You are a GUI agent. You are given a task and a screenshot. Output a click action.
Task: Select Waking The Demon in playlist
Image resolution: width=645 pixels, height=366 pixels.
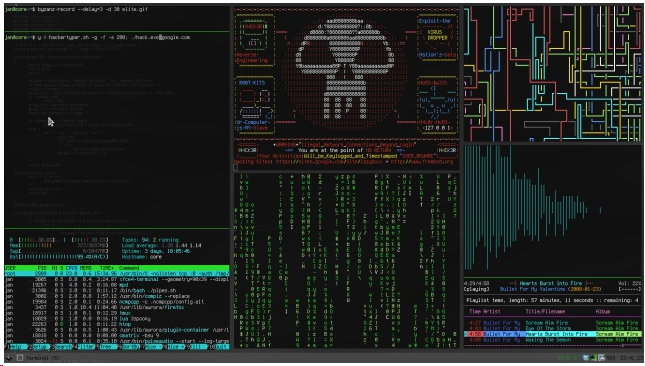(x=552, y=340)
